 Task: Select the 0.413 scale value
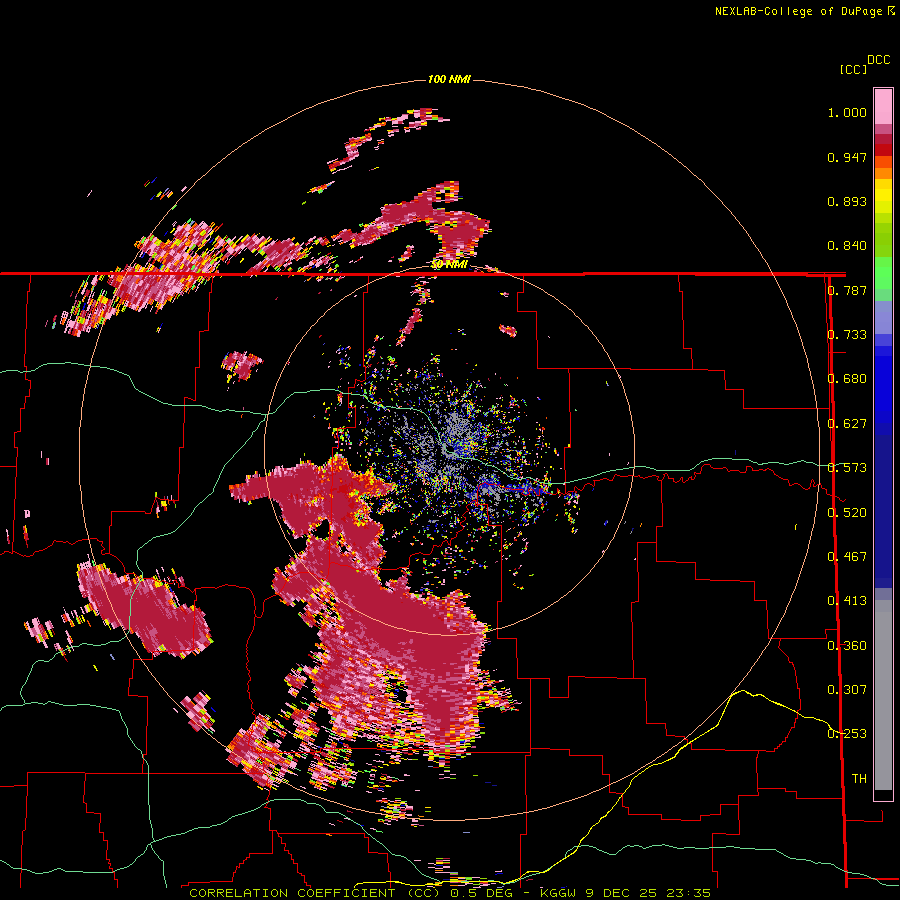847,601
